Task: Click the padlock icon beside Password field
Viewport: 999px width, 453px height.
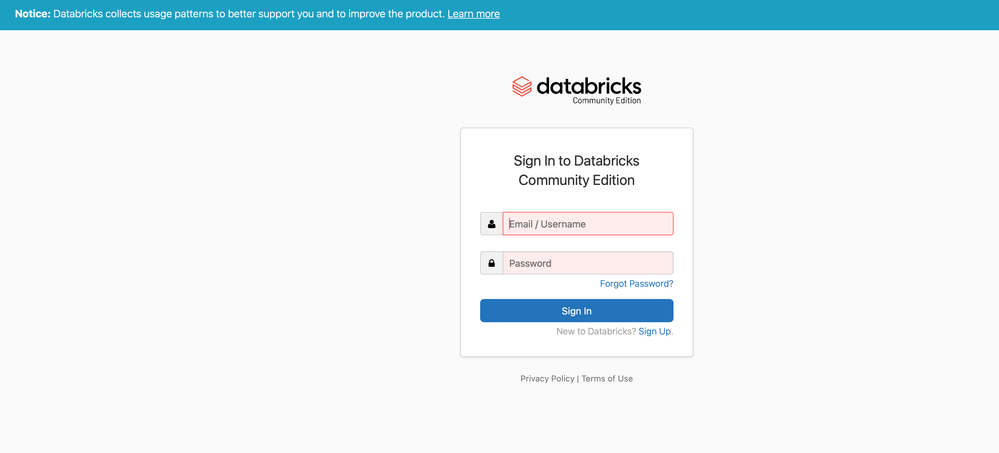Action: pos(491,263)
